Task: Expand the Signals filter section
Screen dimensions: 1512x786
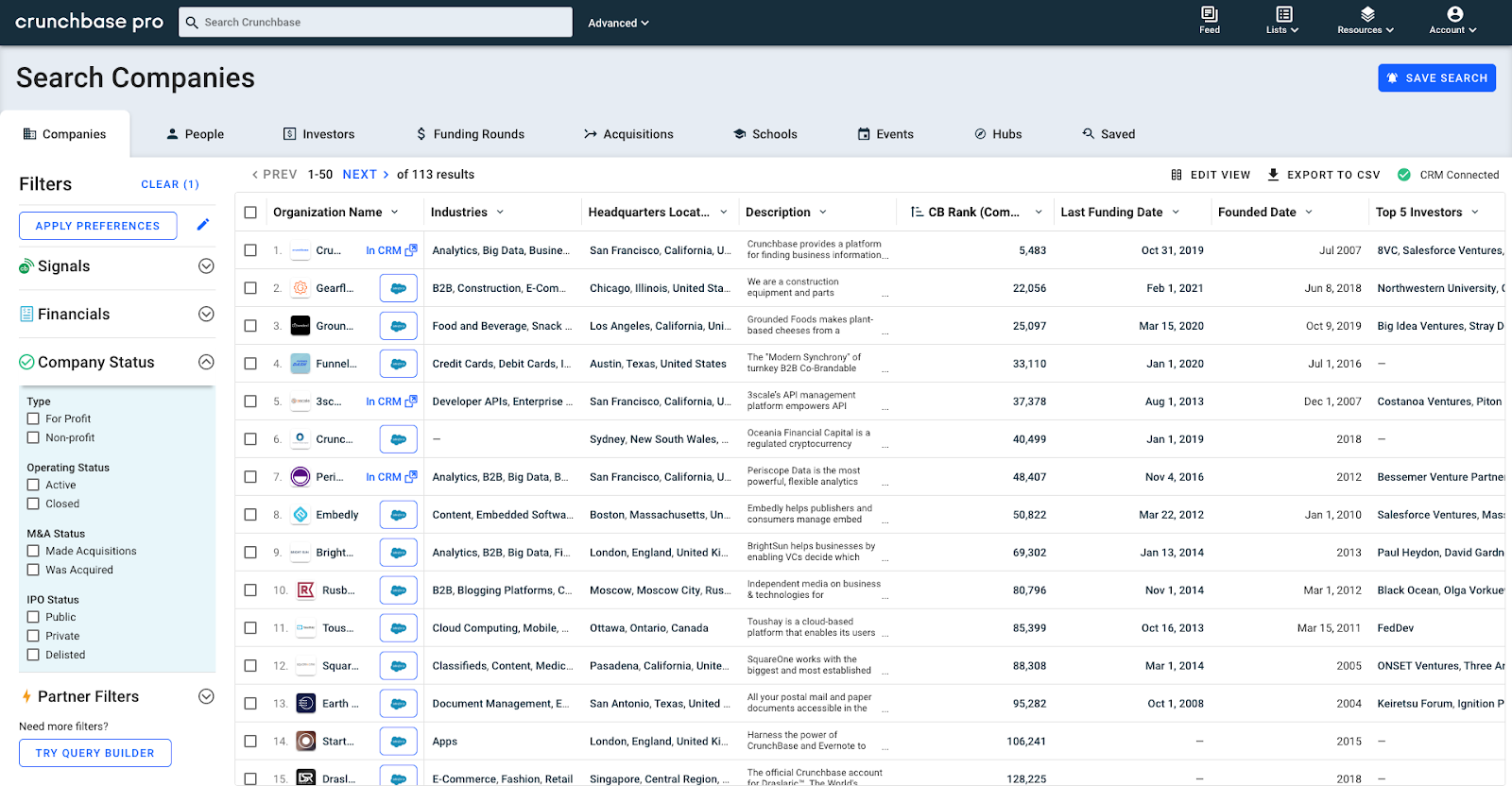Action: 206,266
